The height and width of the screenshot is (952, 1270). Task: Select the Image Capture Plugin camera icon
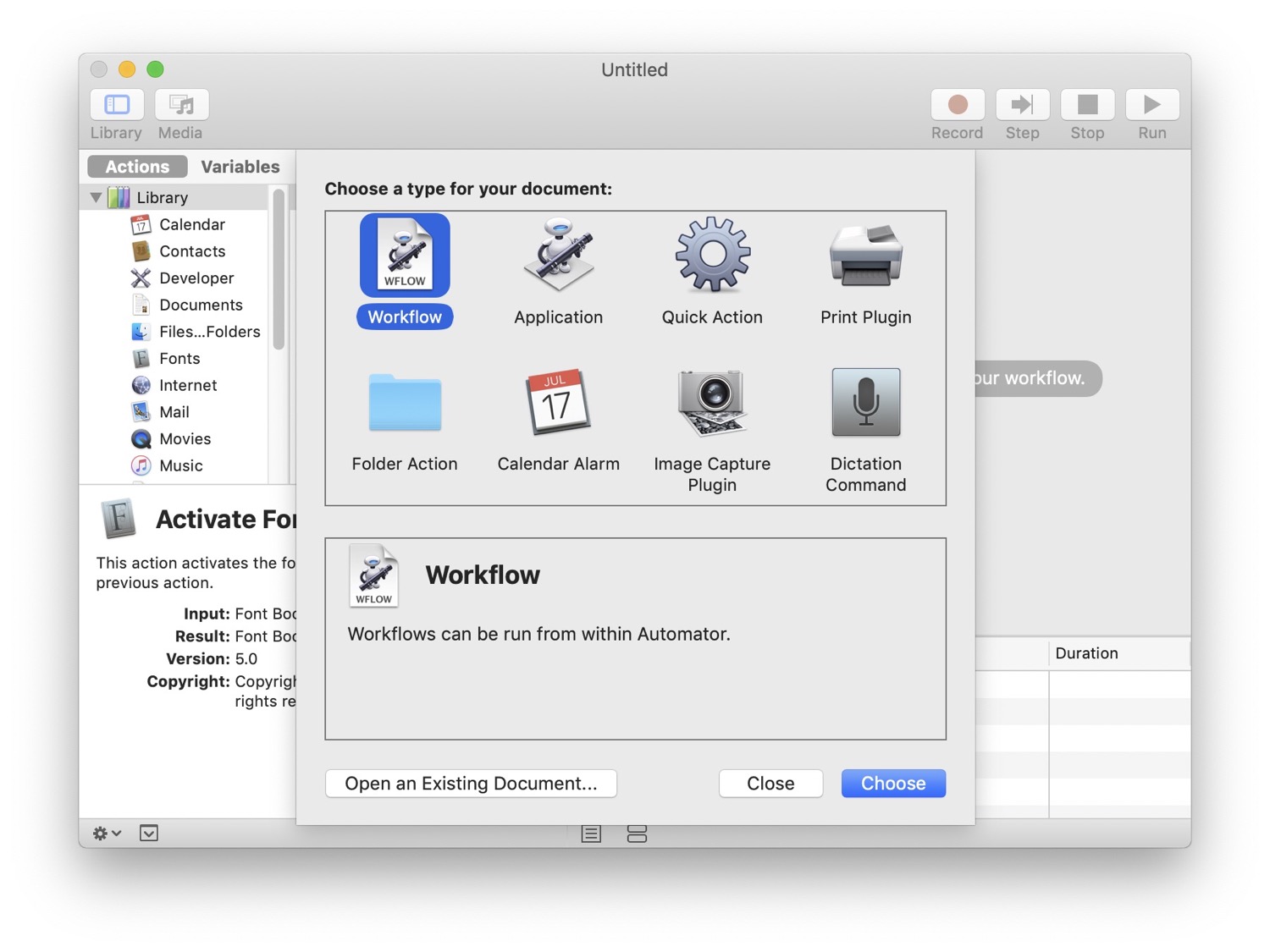pos(713,403)
